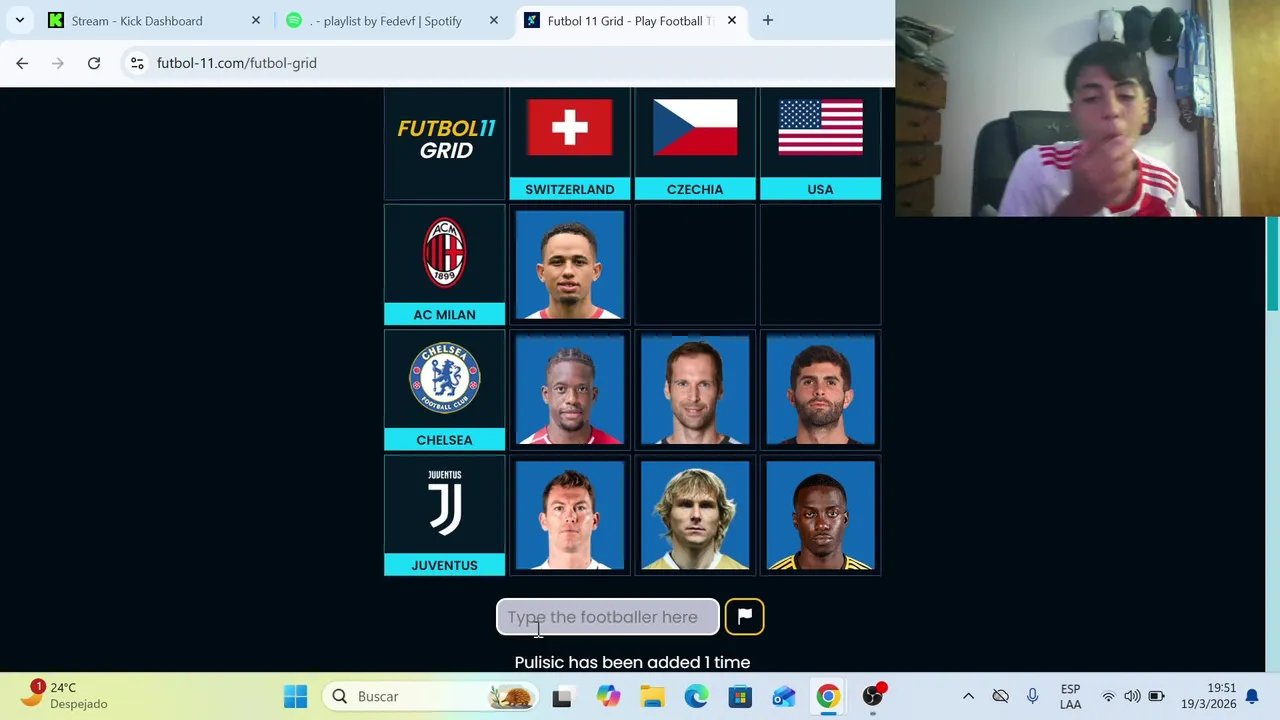Click the Czechia flag header
1280x720 pixels.
click(695, 127)
